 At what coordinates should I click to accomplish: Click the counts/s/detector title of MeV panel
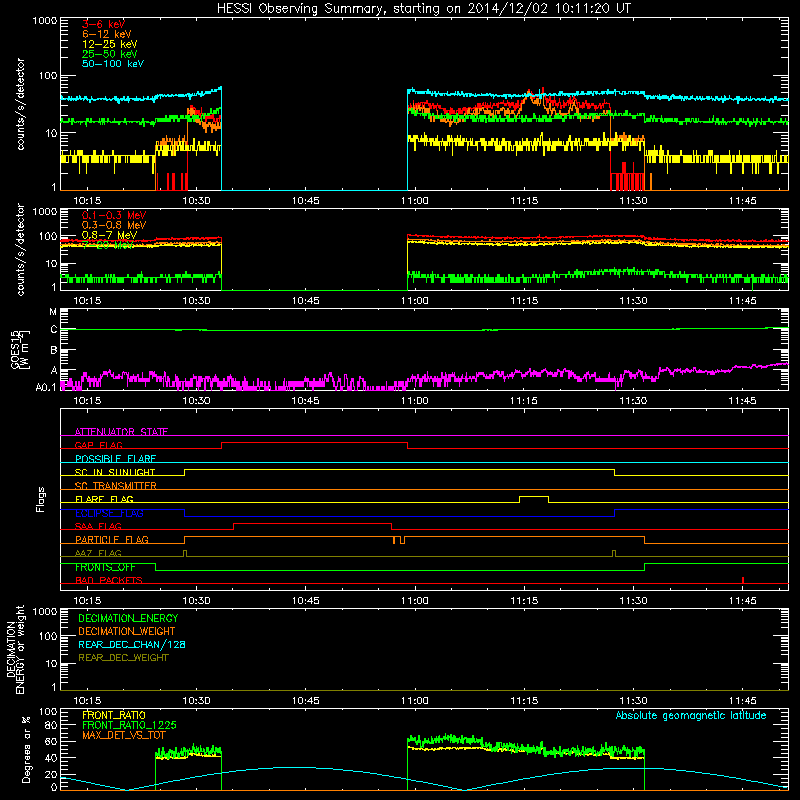click(20, 249)
